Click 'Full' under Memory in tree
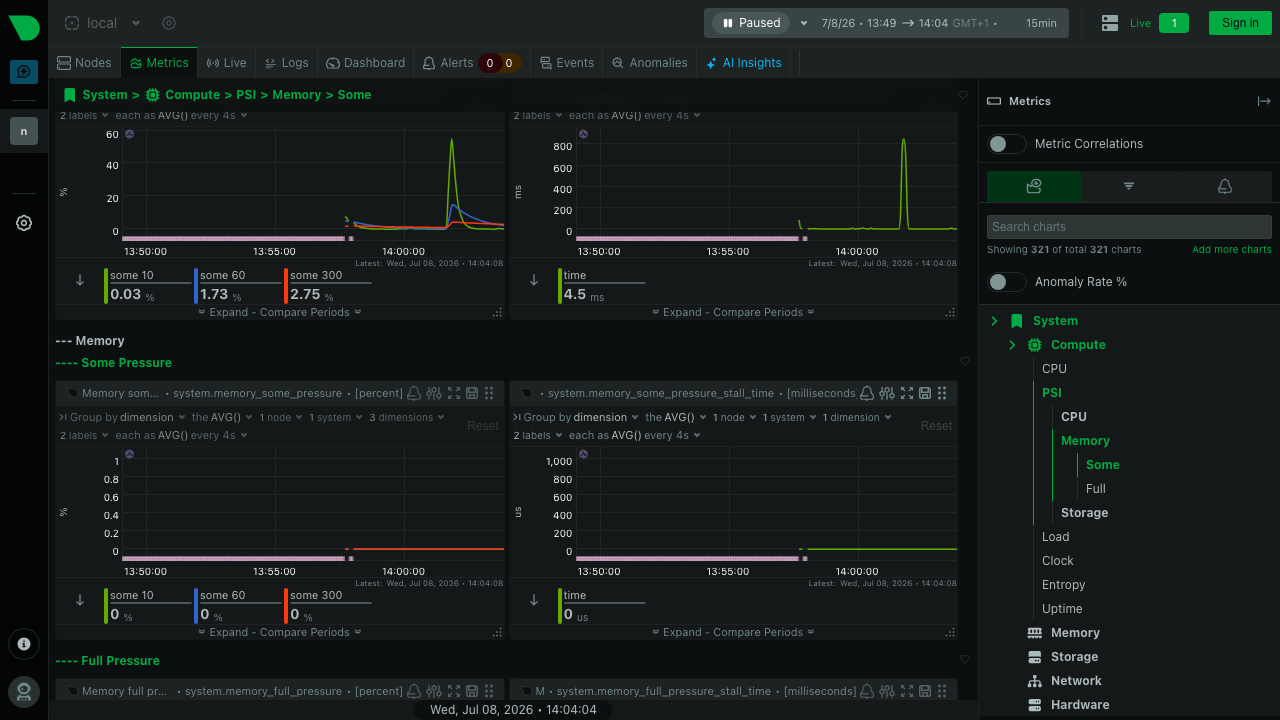1280x720 pixels. coord(1096,489)
